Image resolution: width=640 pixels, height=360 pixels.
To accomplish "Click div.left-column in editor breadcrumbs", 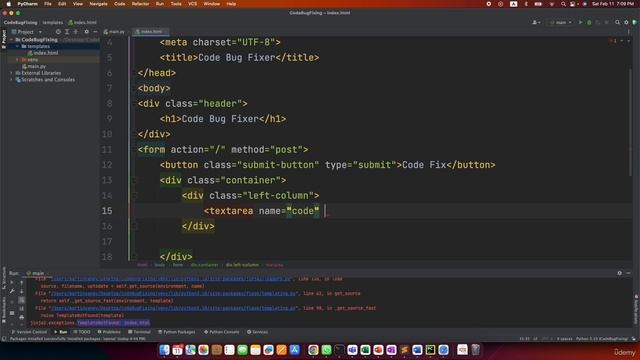I will click(242, 265).
